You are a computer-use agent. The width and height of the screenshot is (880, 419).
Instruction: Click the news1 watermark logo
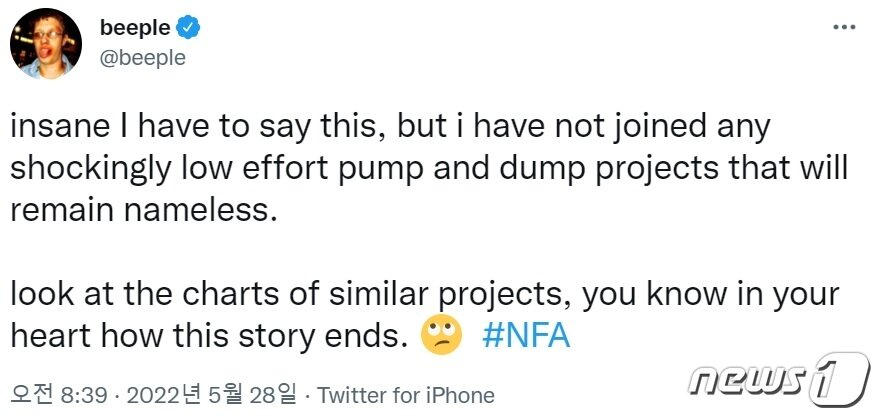(x=780, y=382)
